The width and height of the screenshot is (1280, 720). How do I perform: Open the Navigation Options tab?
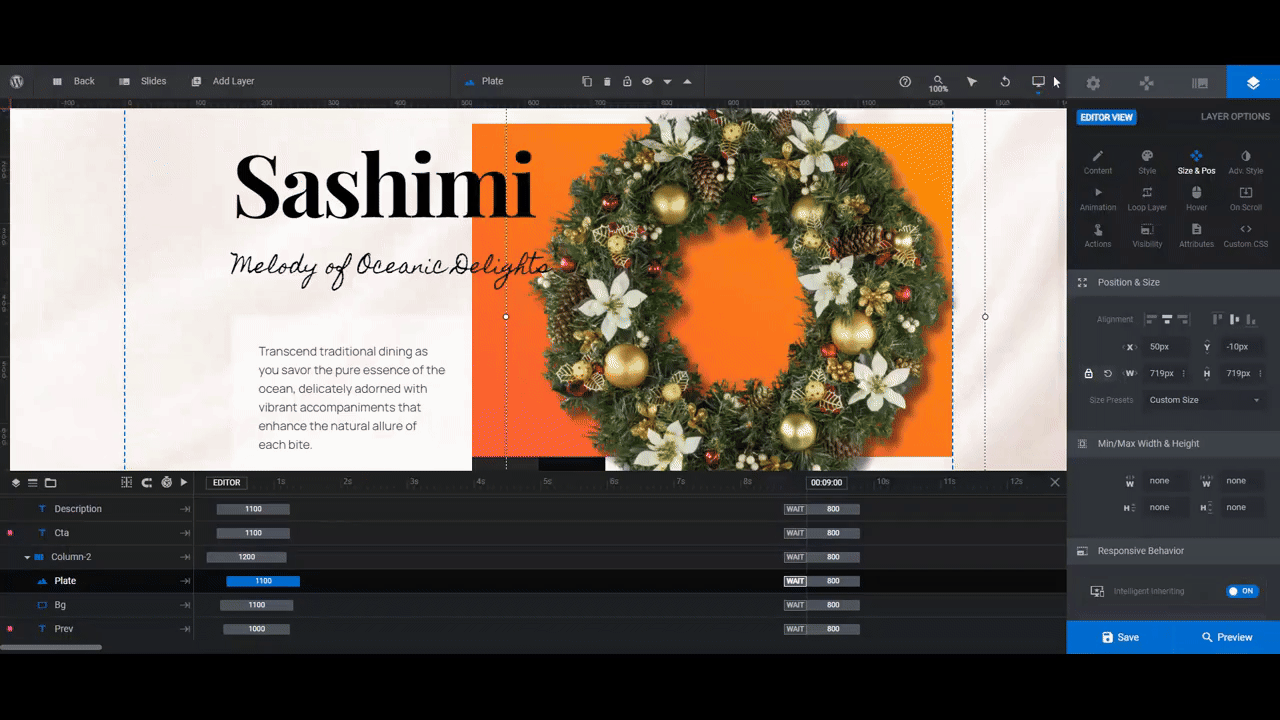pyautogui.click(x=1147, y=83)
